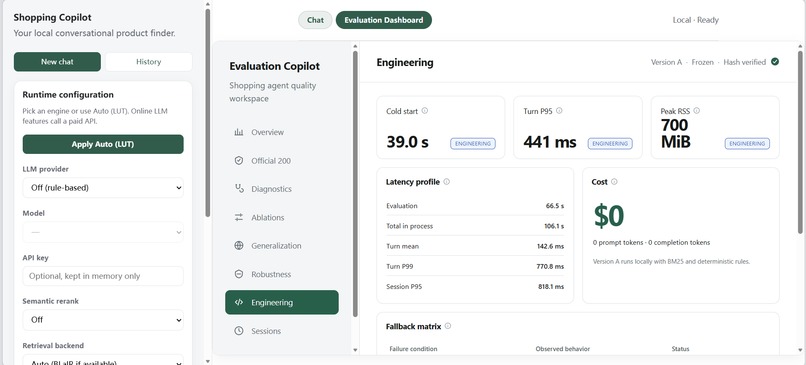This screenshot has width=806, height=365.
Task: Open the LLM provider dropdown
Action: tap(103, 188)
